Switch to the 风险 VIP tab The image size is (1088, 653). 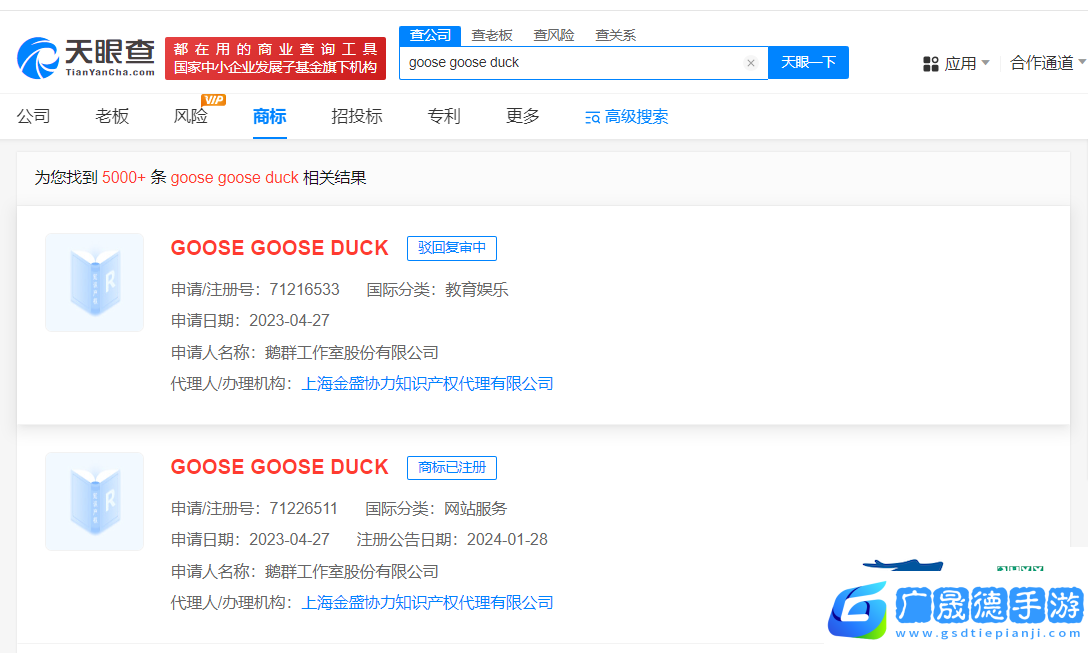[191, 116]
